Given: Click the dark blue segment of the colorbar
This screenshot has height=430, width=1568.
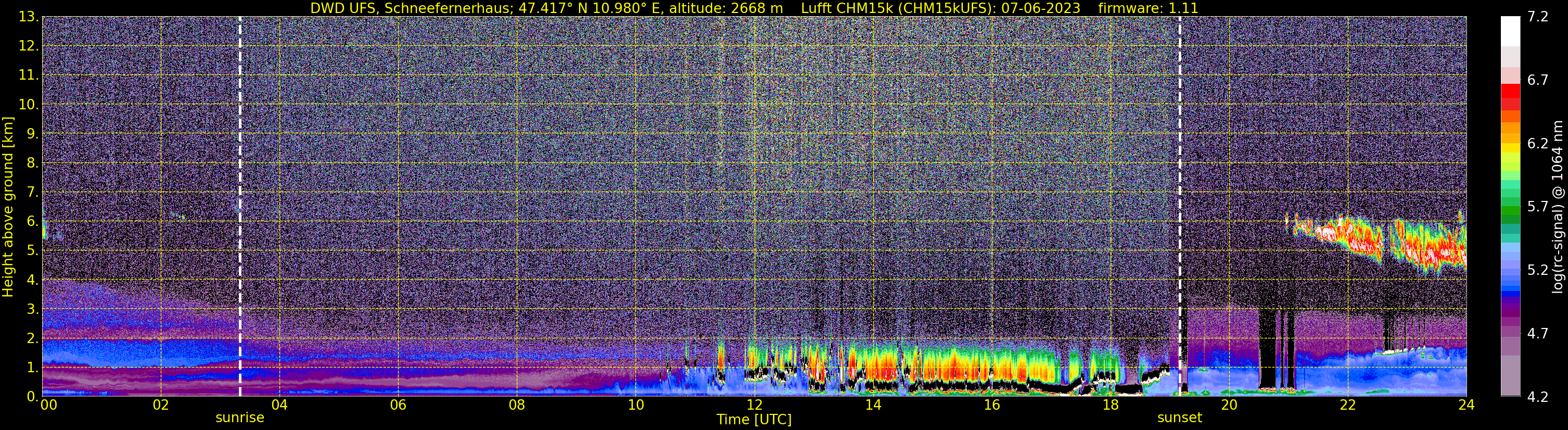Looking at the screenshot, I should click(x=1510, y=295).
